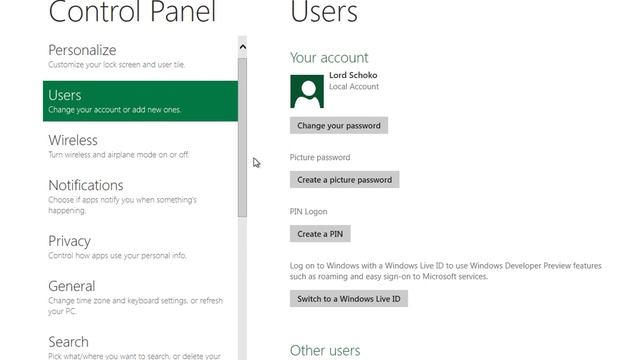The image size is (640, 360).
Task: Click the category list scrollbar thumb
Action: pos(242,138)
